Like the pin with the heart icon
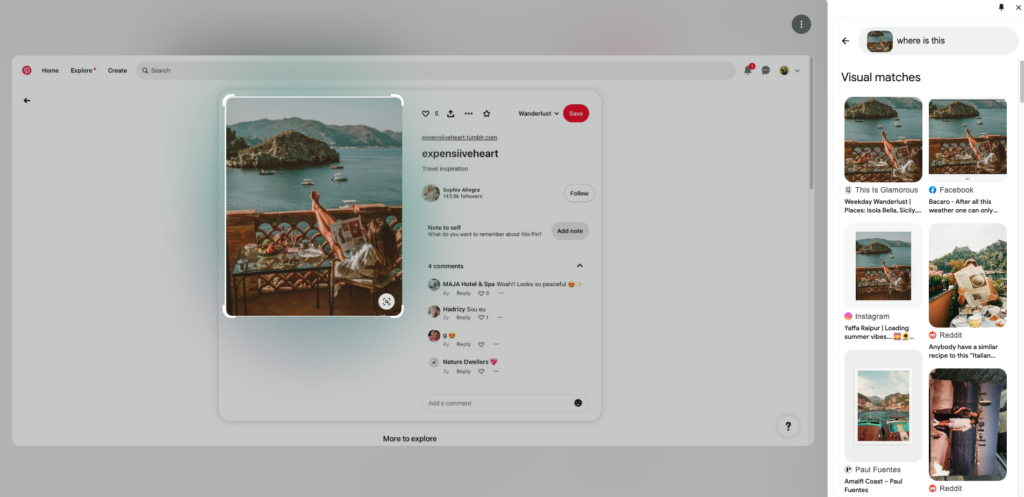Viewport: 1024px width, 497px height. tap(426, 114)
